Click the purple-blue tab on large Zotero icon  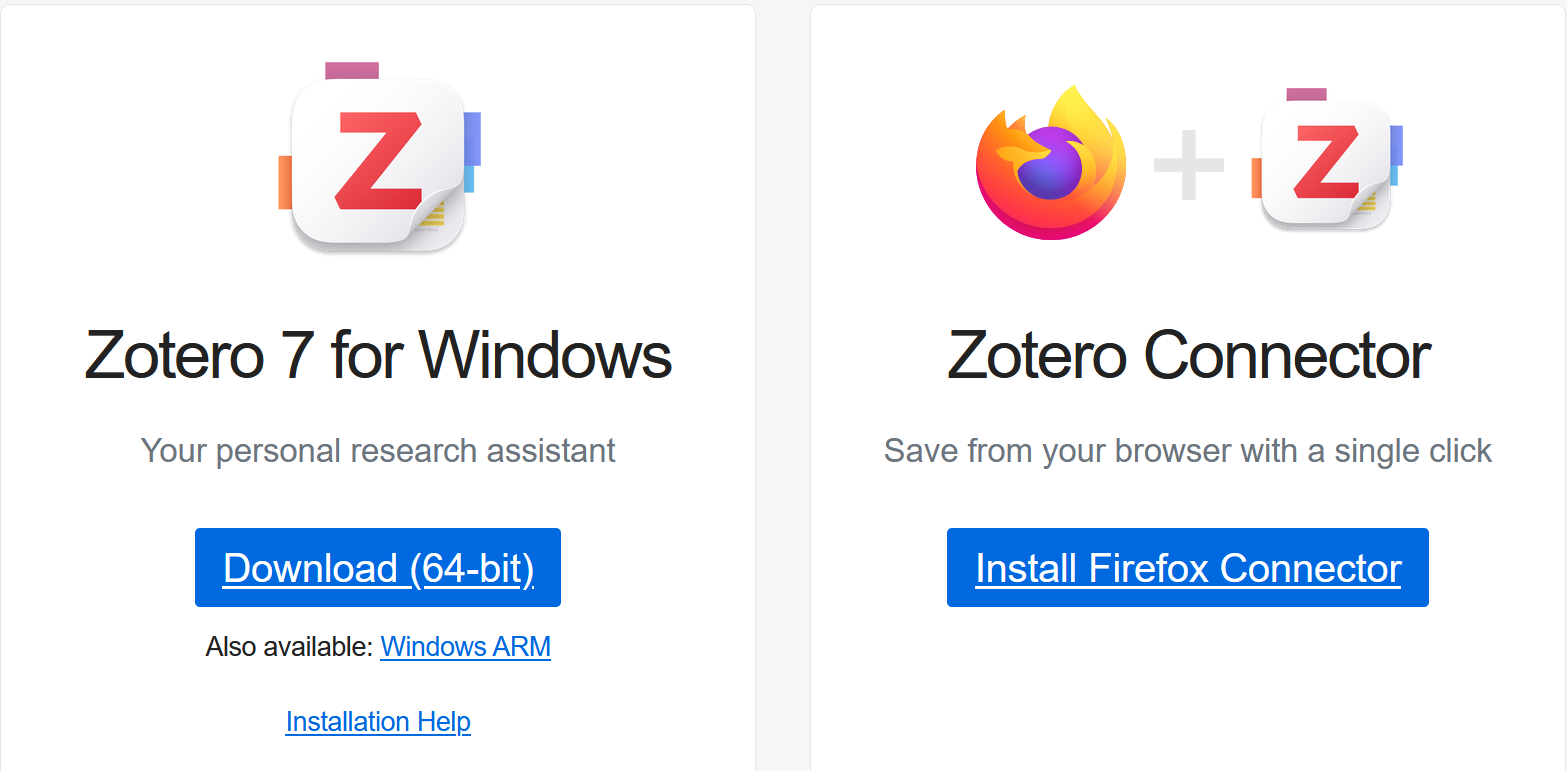point(473,137)
